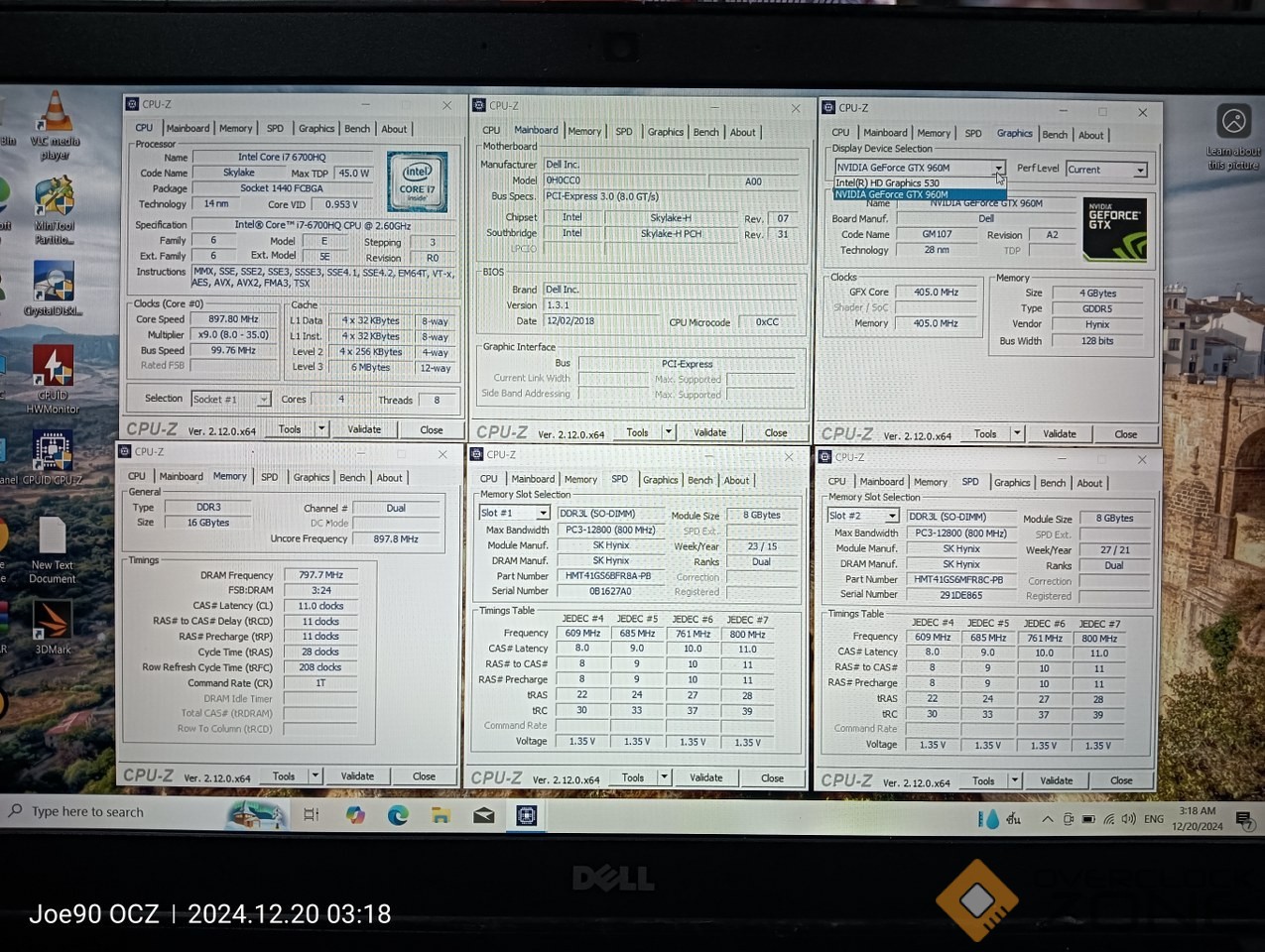1265x952 pixels.
Task: Expand the Perf Level dropdown
Action: tap(1140, 171)
